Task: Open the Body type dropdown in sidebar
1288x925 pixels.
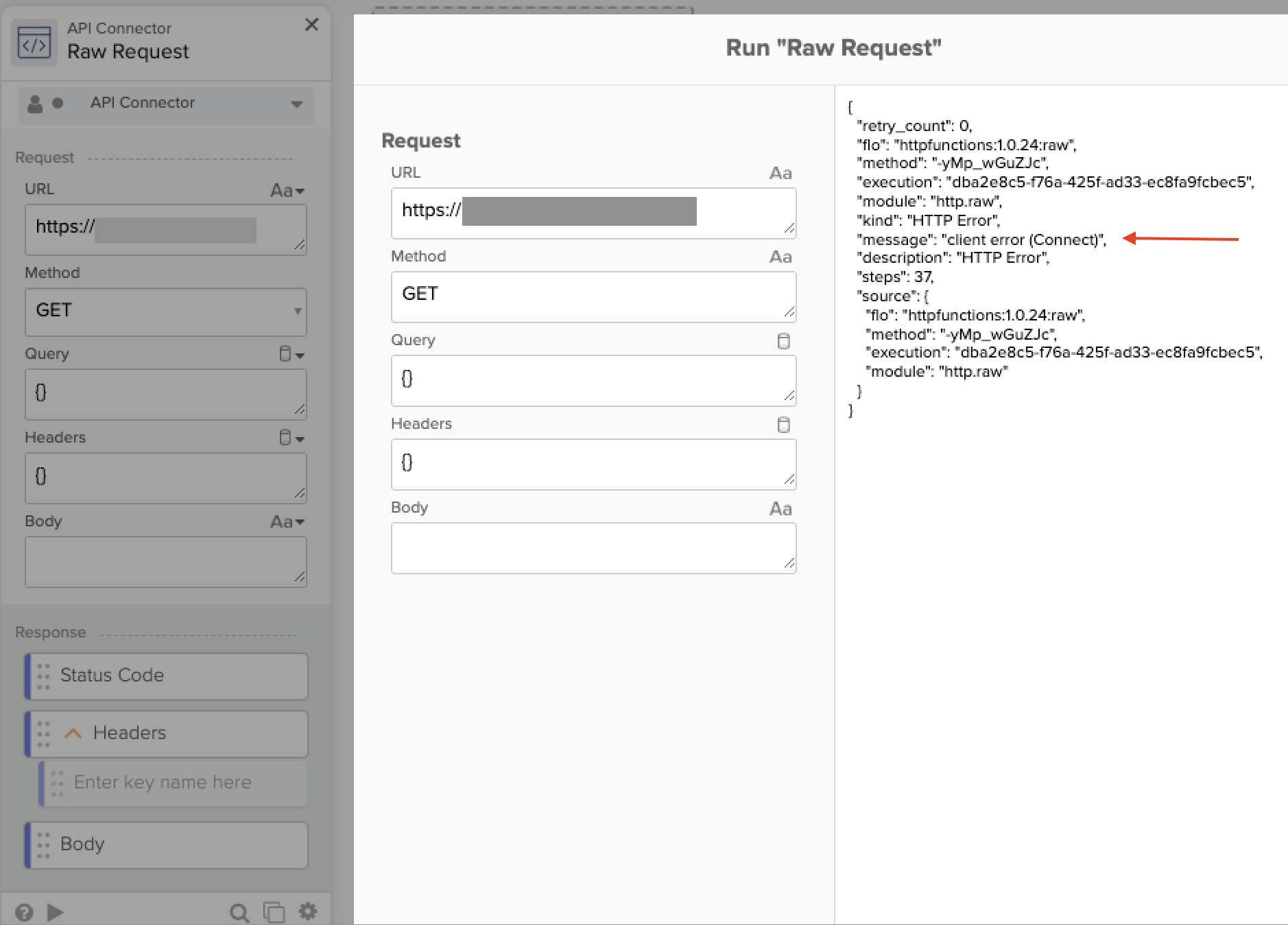Action: pos(287,522)
